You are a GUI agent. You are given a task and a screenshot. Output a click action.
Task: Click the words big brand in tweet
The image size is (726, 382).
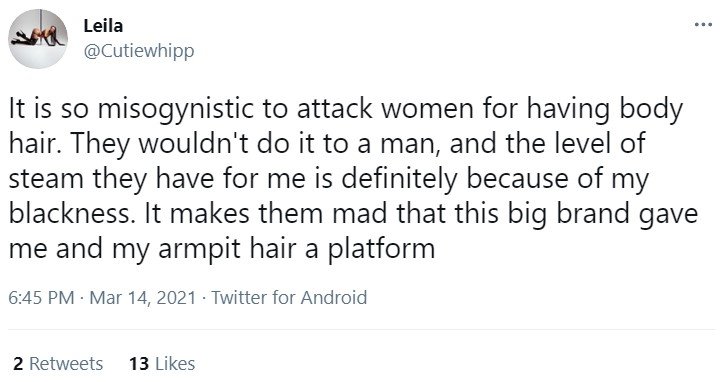click(x=569, y=214)
